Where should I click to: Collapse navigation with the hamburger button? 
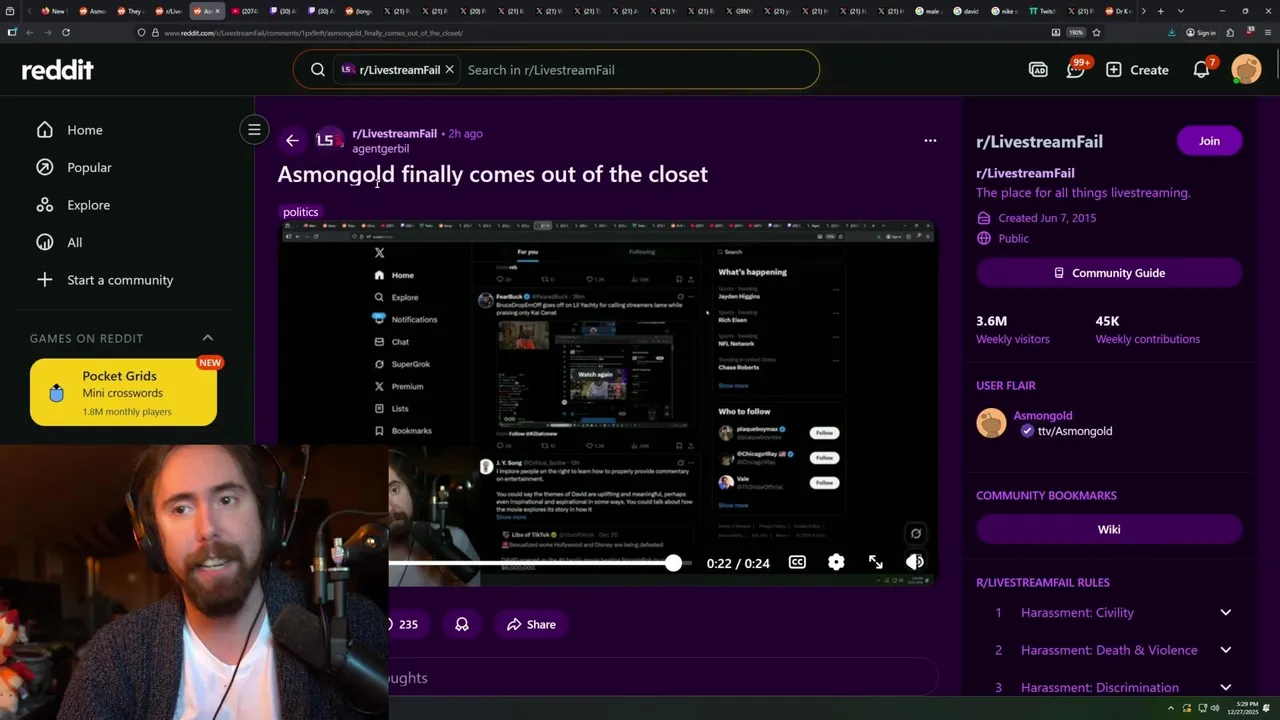click(x=254, y=129)
